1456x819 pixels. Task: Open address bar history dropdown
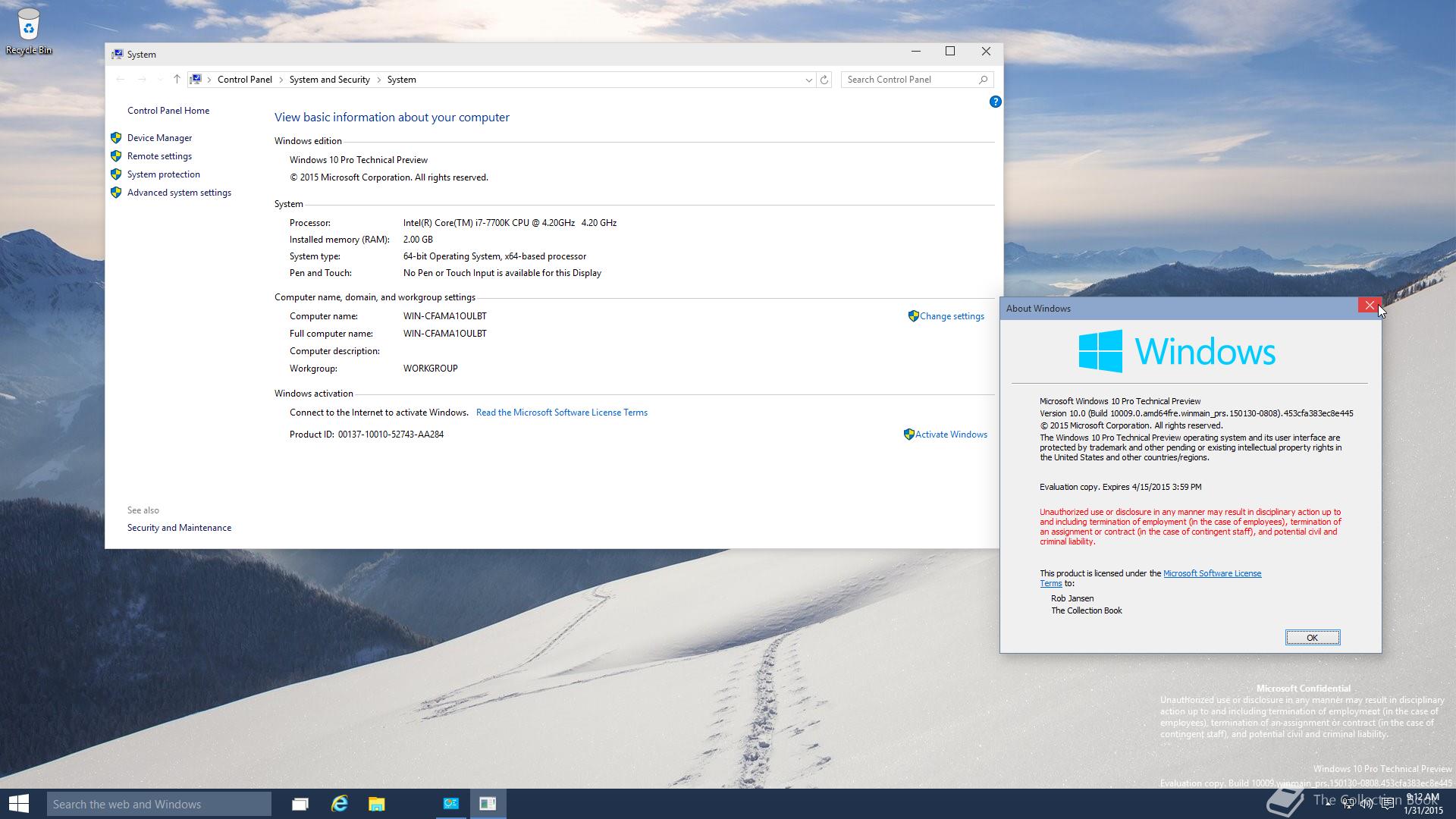(x=808, y=80)
